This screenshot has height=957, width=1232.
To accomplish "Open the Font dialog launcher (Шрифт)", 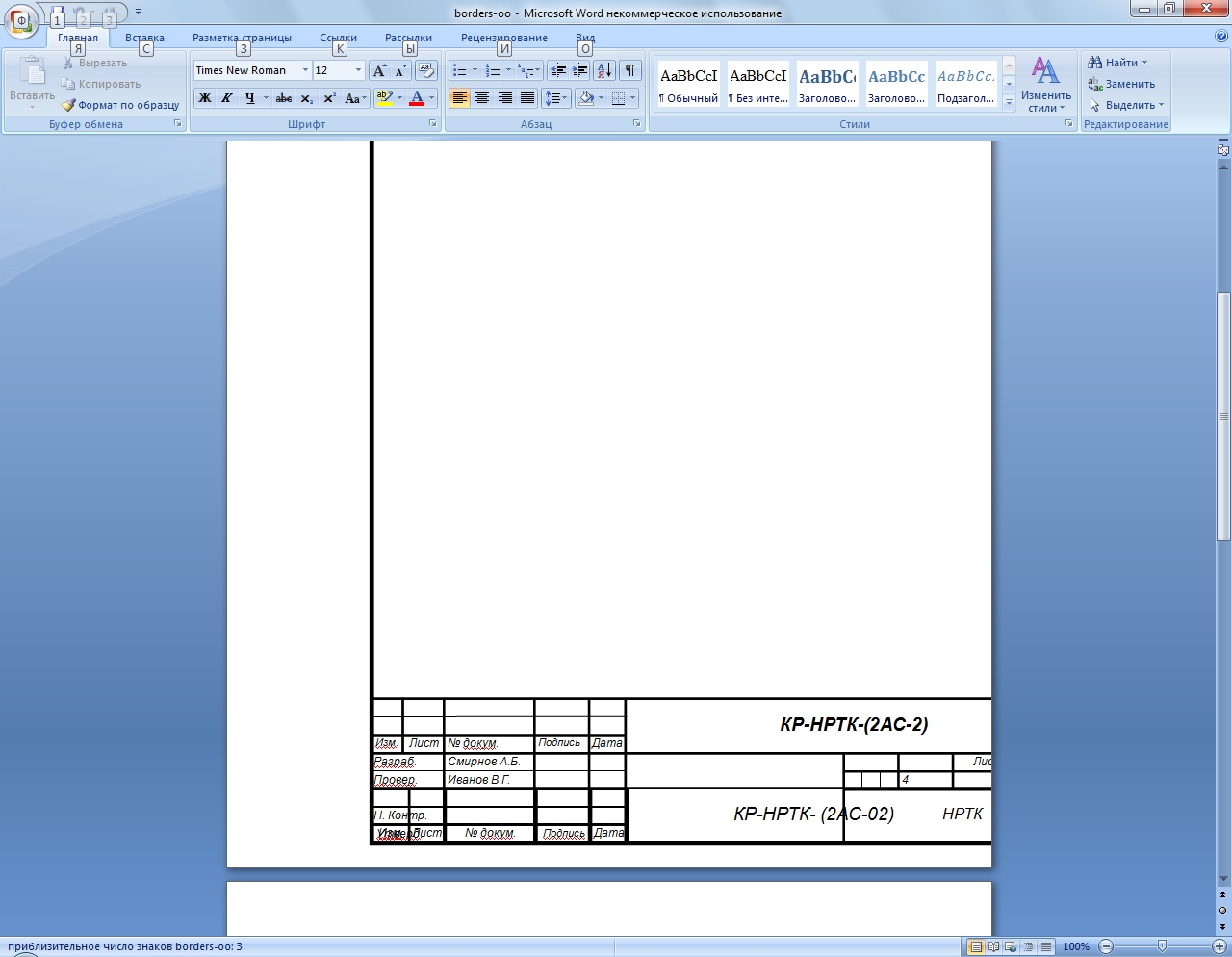I will 432,124.
